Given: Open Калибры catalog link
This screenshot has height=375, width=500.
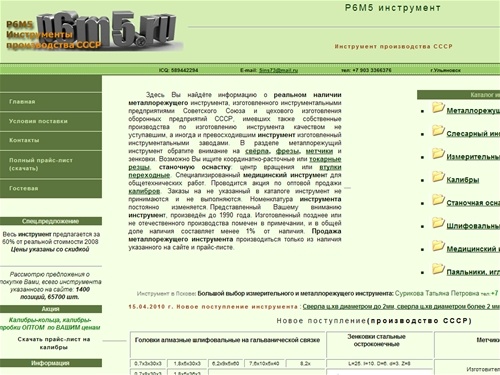Looking at the screenshot, I should coord(463,180).
